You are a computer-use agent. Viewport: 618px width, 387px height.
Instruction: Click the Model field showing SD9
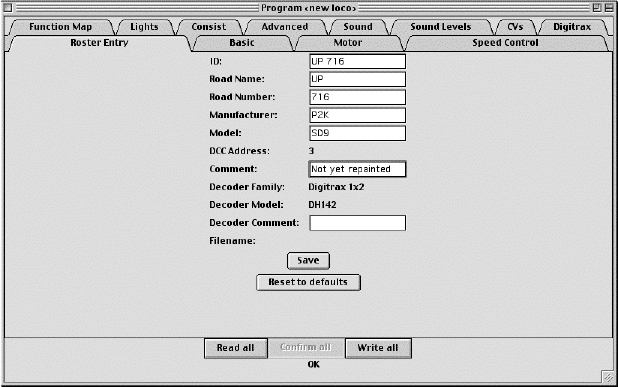click(x=357, y=133)
